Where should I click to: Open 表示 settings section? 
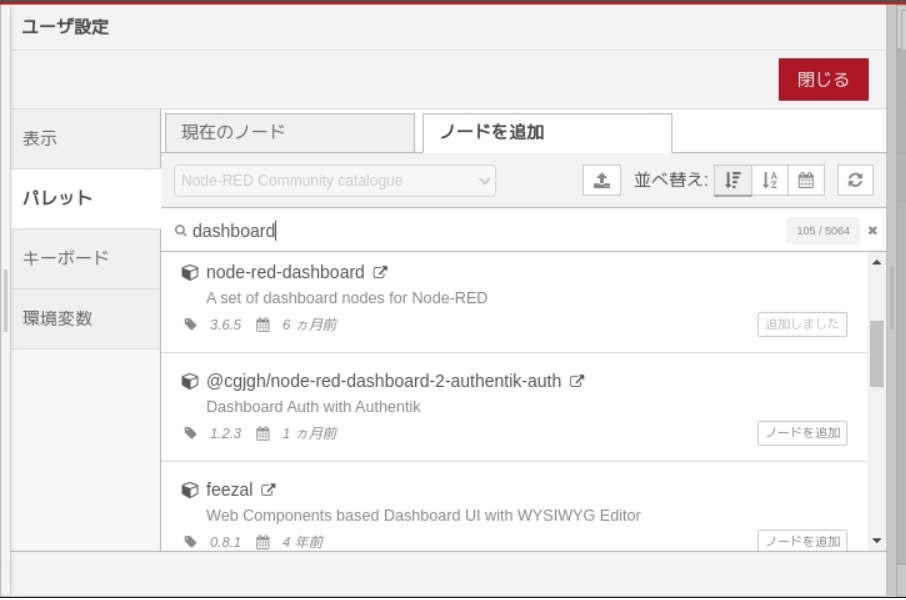pyautogui.click(x=86, y=139)
